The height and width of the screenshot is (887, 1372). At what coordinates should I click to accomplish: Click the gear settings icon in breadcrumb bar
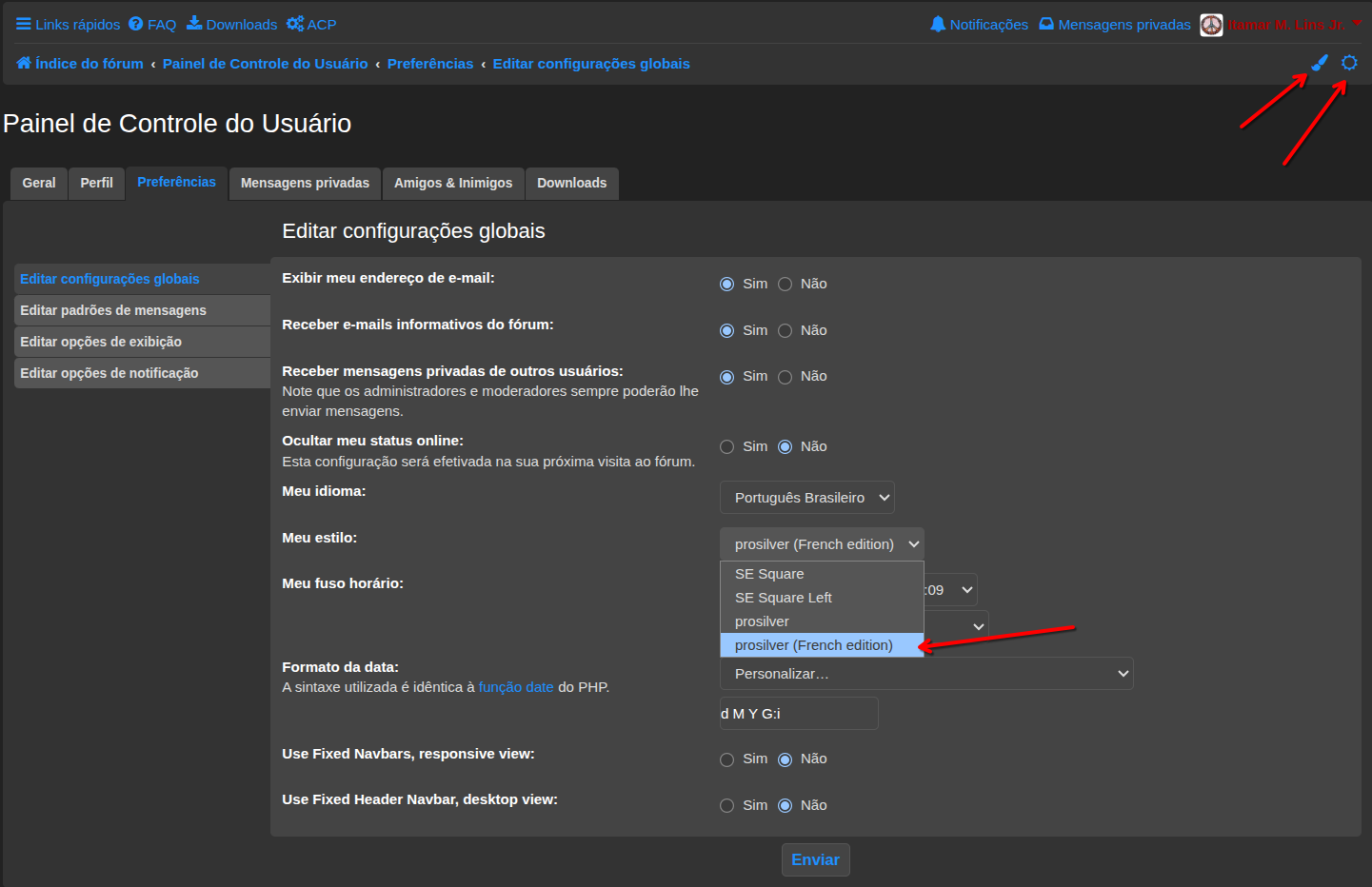tap(1349, 63)
